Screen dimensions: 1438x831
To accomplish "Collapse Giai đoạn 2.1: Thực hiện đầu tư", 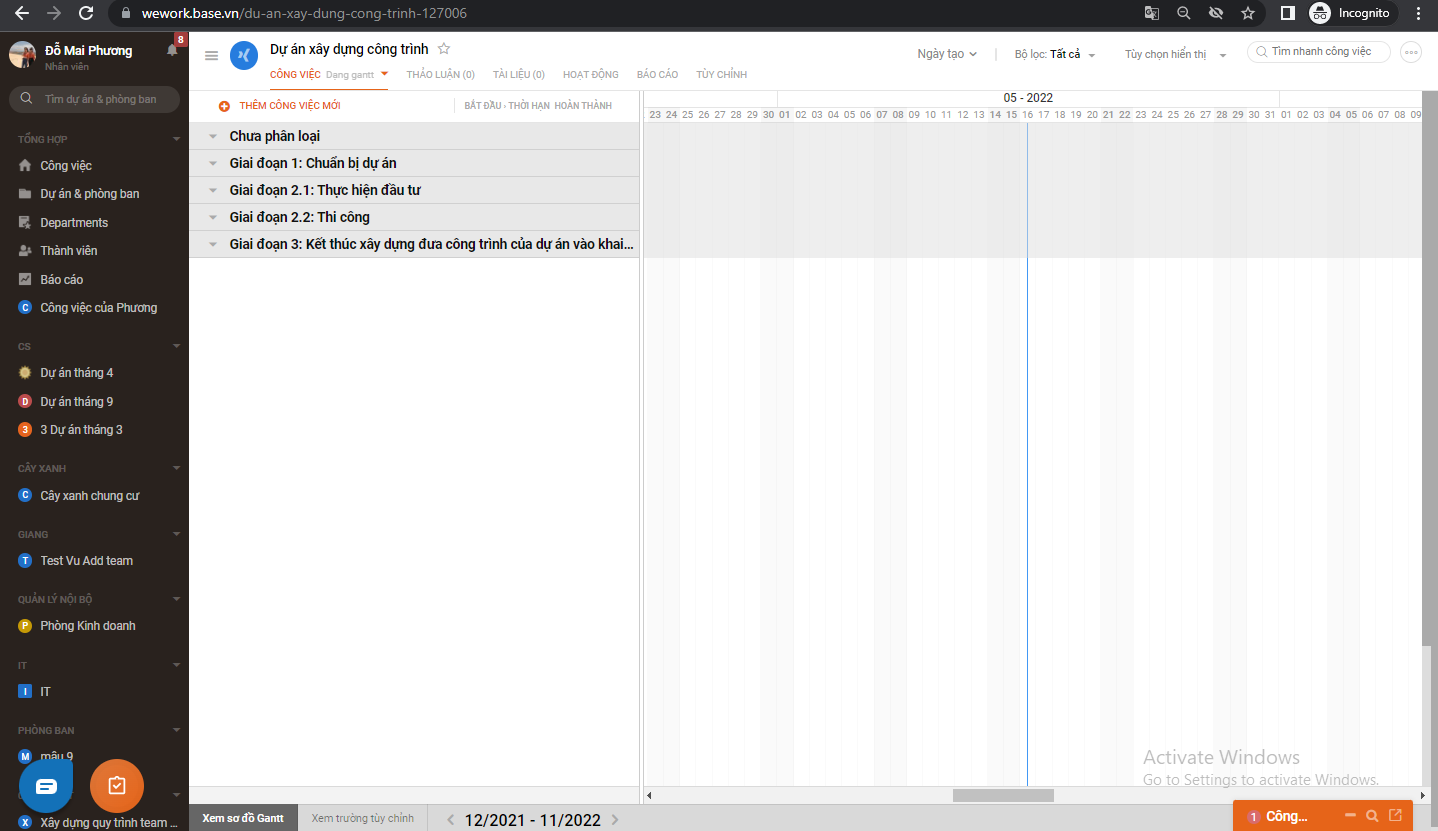I will click(x=212, y=190).
